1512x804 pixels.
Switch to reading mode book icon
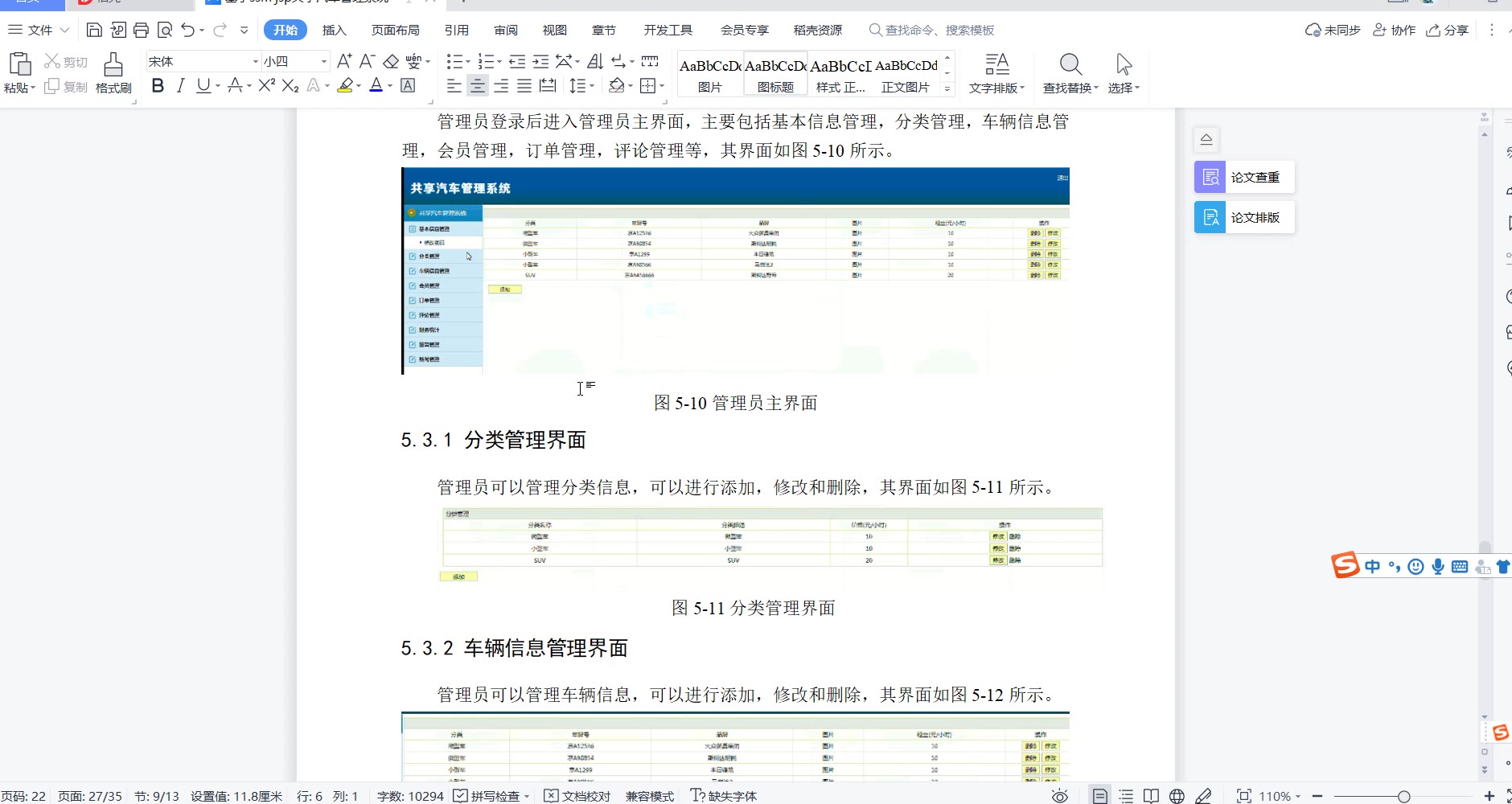pos(1151,796)
